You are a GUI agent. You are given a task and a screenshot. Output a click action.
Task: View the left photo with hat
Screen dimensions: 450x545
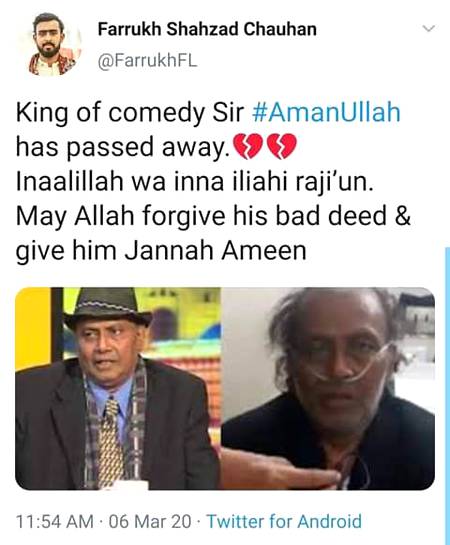(118, 388)
